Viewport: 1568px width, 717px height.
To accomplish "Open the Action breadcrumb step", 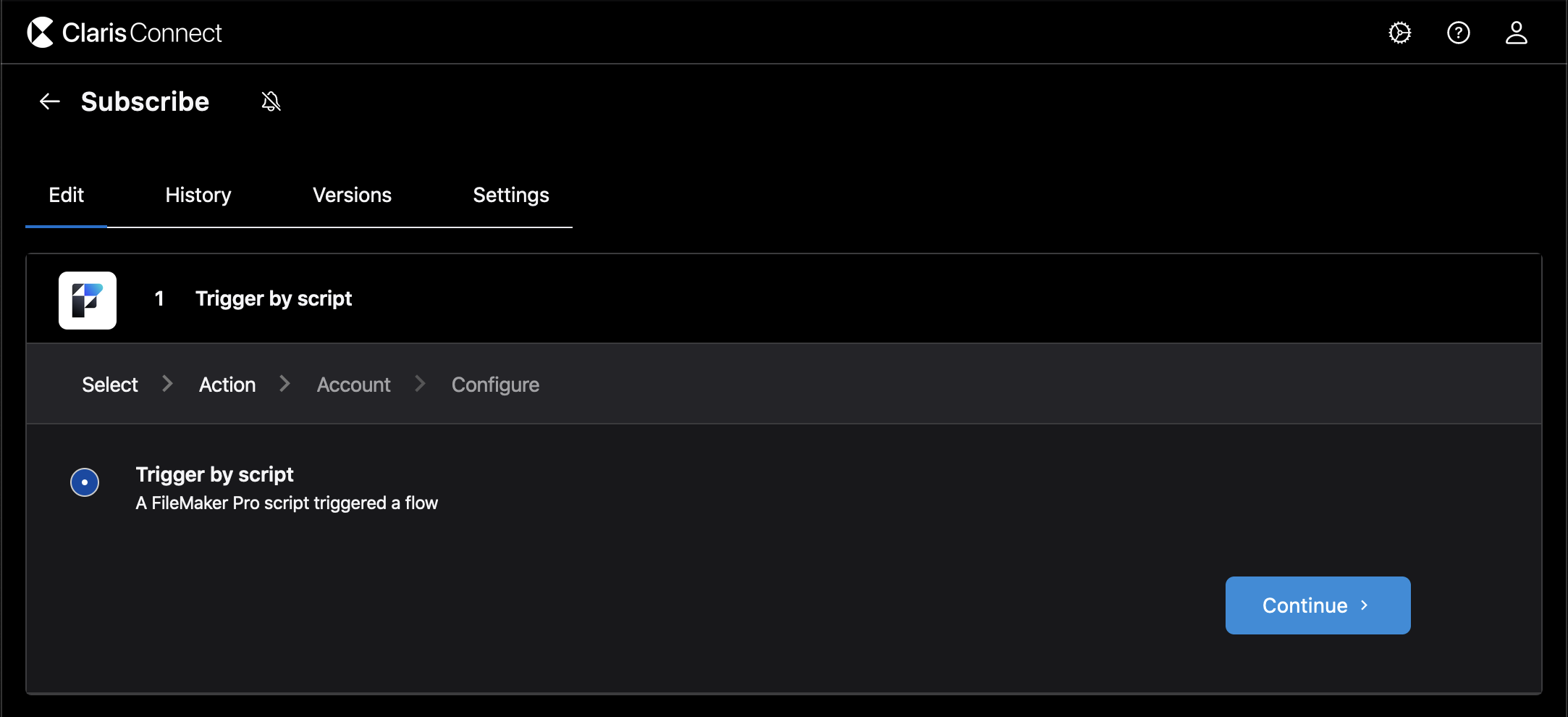I will pyautogui.click(x=227, y=384).
